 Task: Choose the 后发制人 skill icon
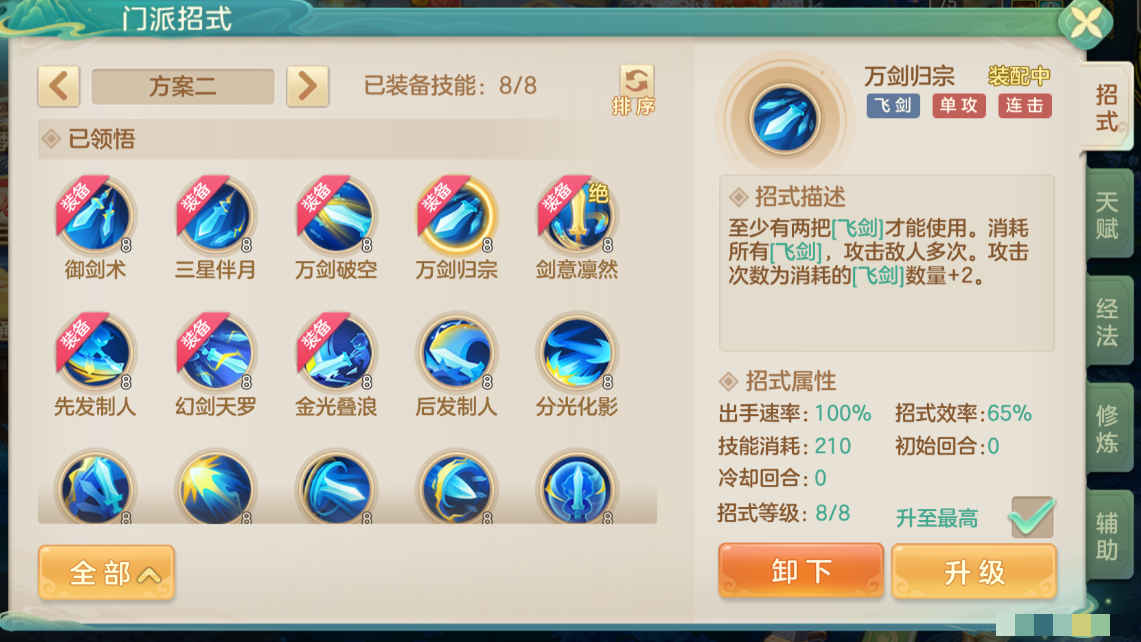(456, 352)
